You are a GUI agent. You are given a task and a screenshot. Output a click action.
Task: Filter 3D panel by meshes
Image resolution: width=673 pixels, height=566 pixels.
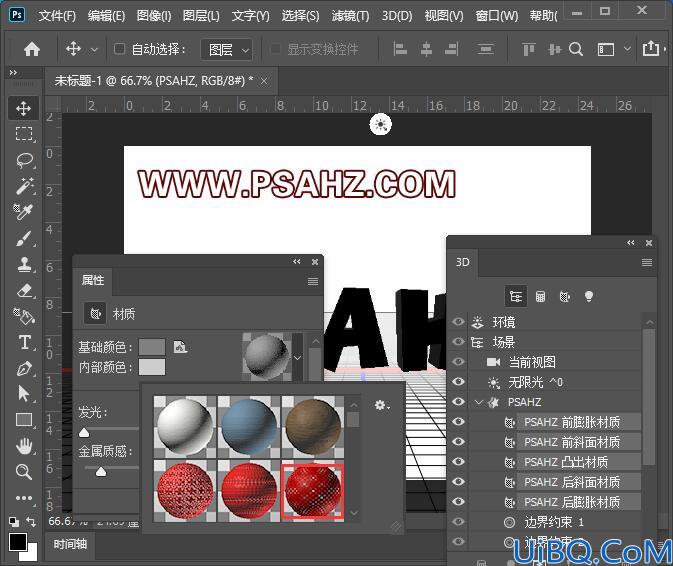coord(540,296)
